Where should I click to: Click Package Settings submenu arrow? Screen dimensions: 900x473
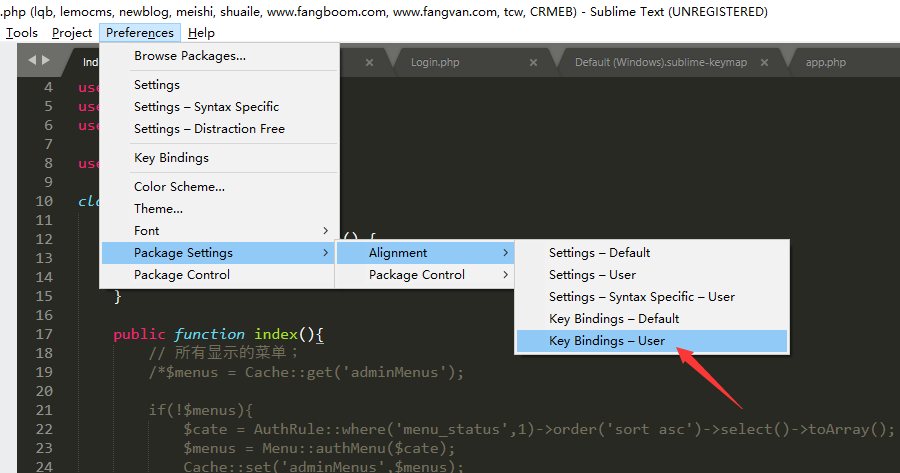325,253
